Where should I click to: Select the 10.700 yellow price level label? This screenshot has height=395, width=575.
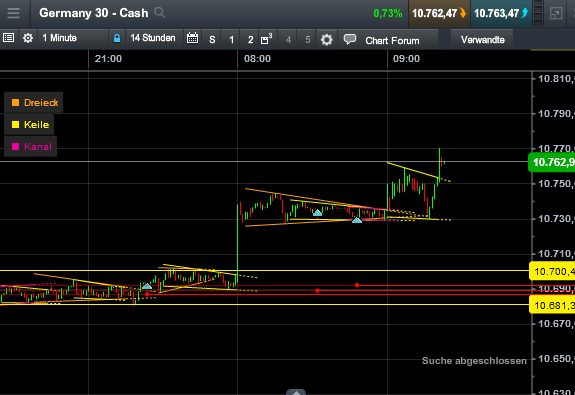coord(552,271)
